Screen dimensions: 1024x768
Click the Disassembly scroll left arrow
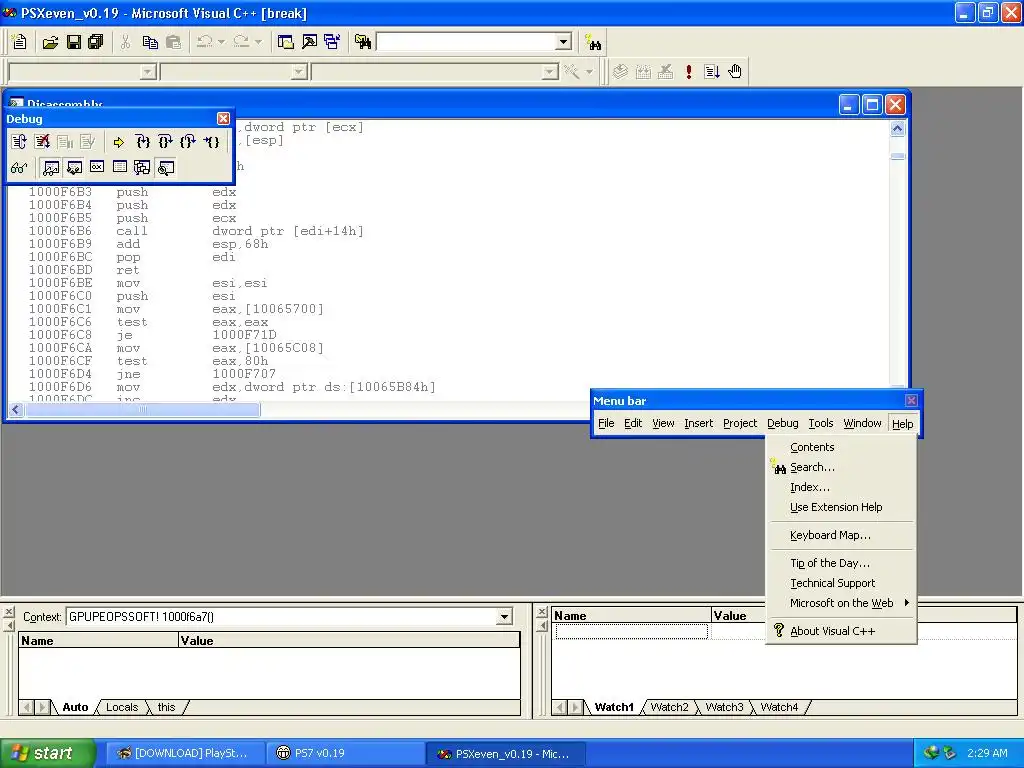[16, 409]
